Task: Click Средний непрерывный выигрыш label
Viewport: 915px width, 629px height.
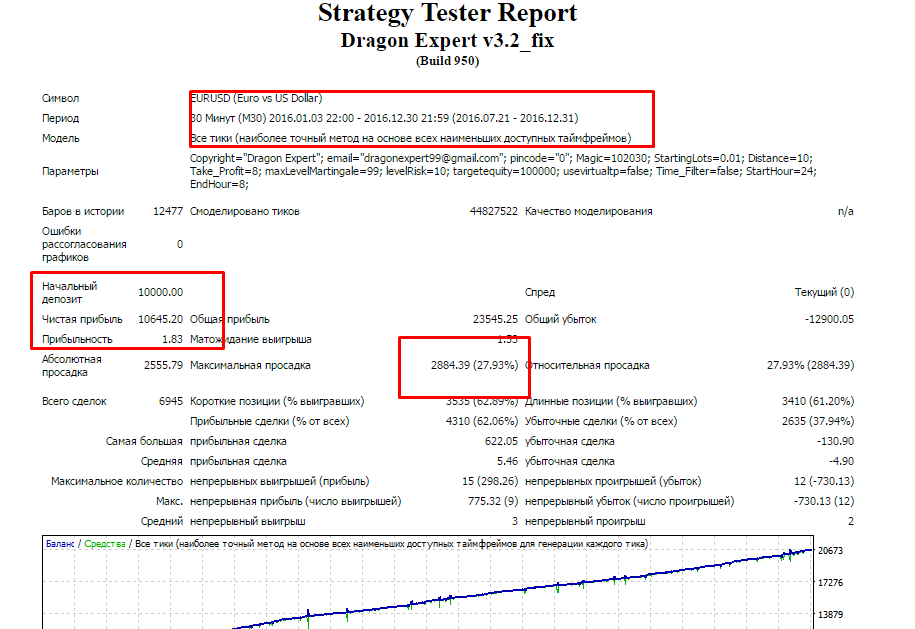Action: coord(223,521)
